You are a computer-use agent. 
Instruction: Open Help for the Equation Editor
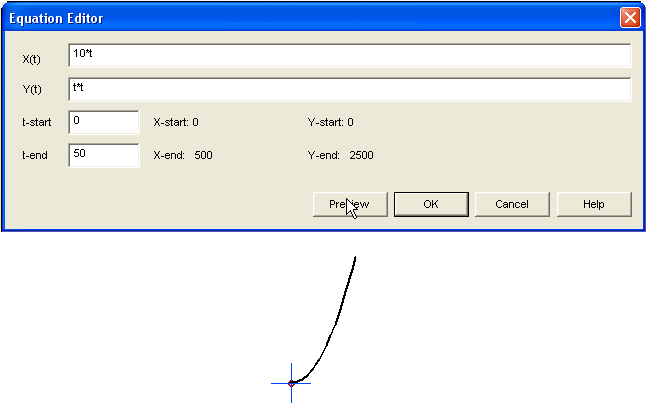pos(594,204)
